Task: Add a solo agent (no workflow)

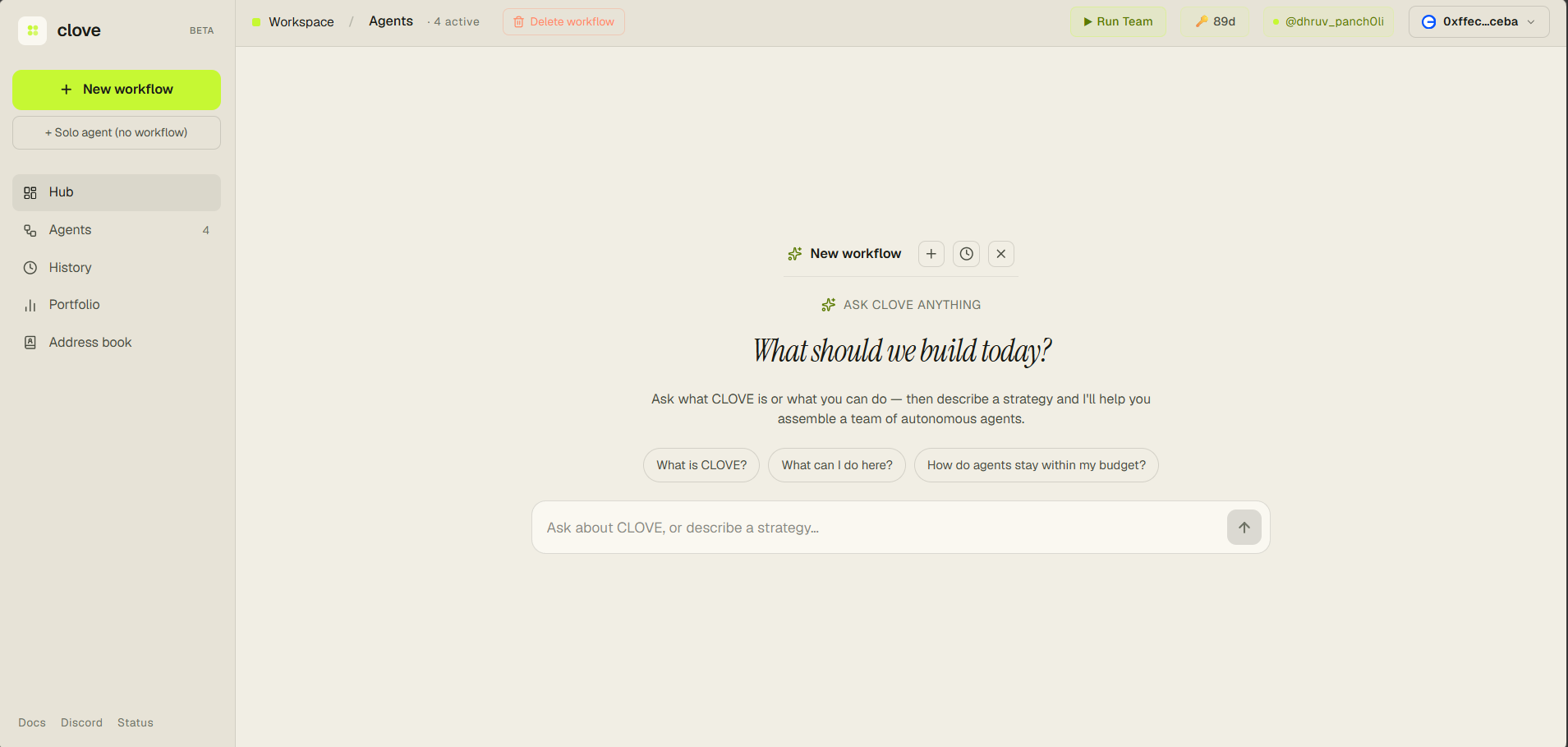Action: (117, 132)
